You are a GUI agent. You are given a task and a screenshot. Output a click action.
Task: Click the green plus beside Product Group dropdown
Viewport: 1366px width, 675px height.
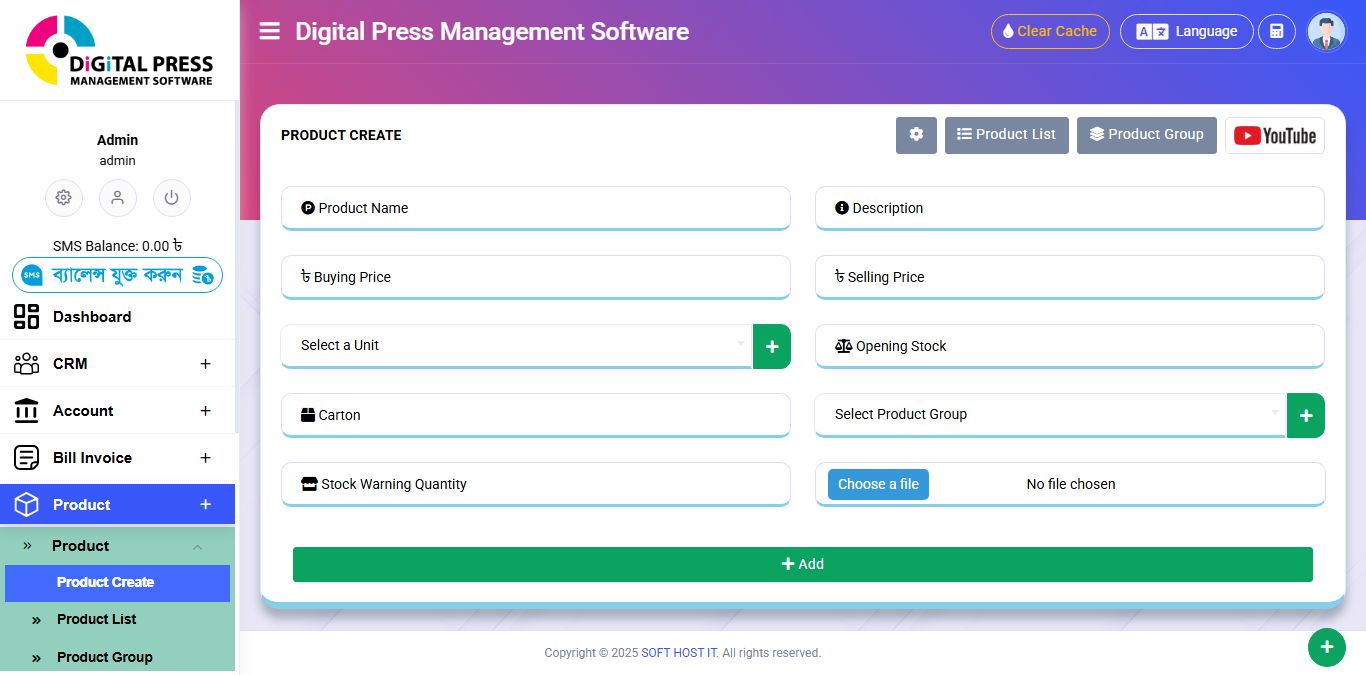tap(1306, 415)
